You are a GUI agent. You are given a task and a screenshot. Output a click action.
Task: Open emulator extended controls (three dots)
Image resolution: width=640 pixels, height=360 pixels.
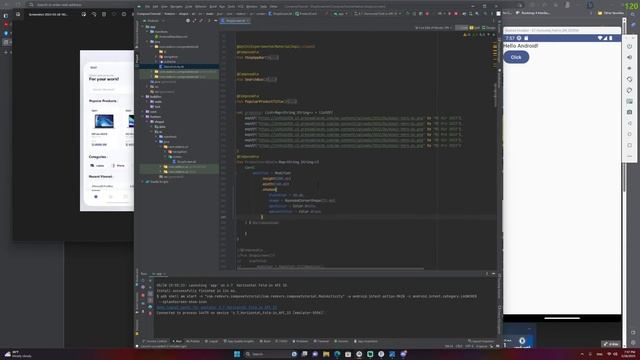pos(629,156)
